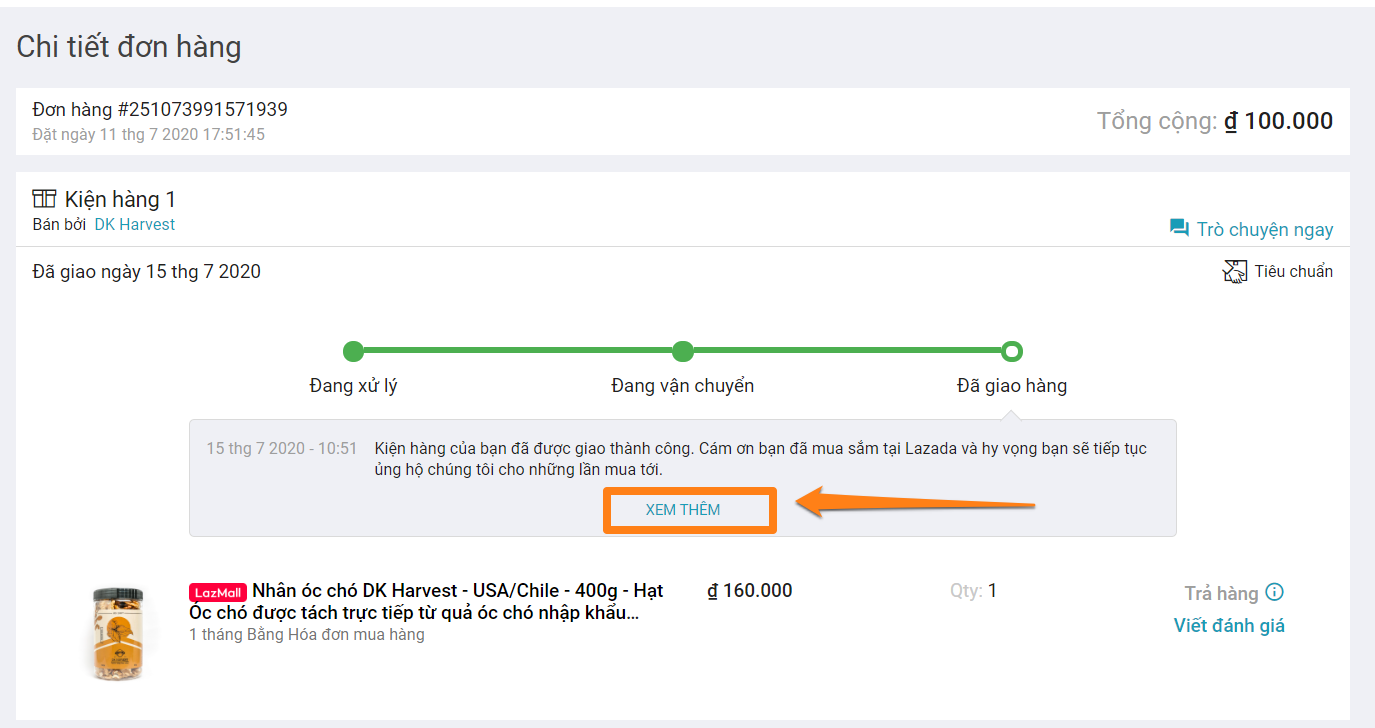Click the info icon beside Trả hàng
1375x728 pixels.
pyautogui.click(x=1274, y=592)
